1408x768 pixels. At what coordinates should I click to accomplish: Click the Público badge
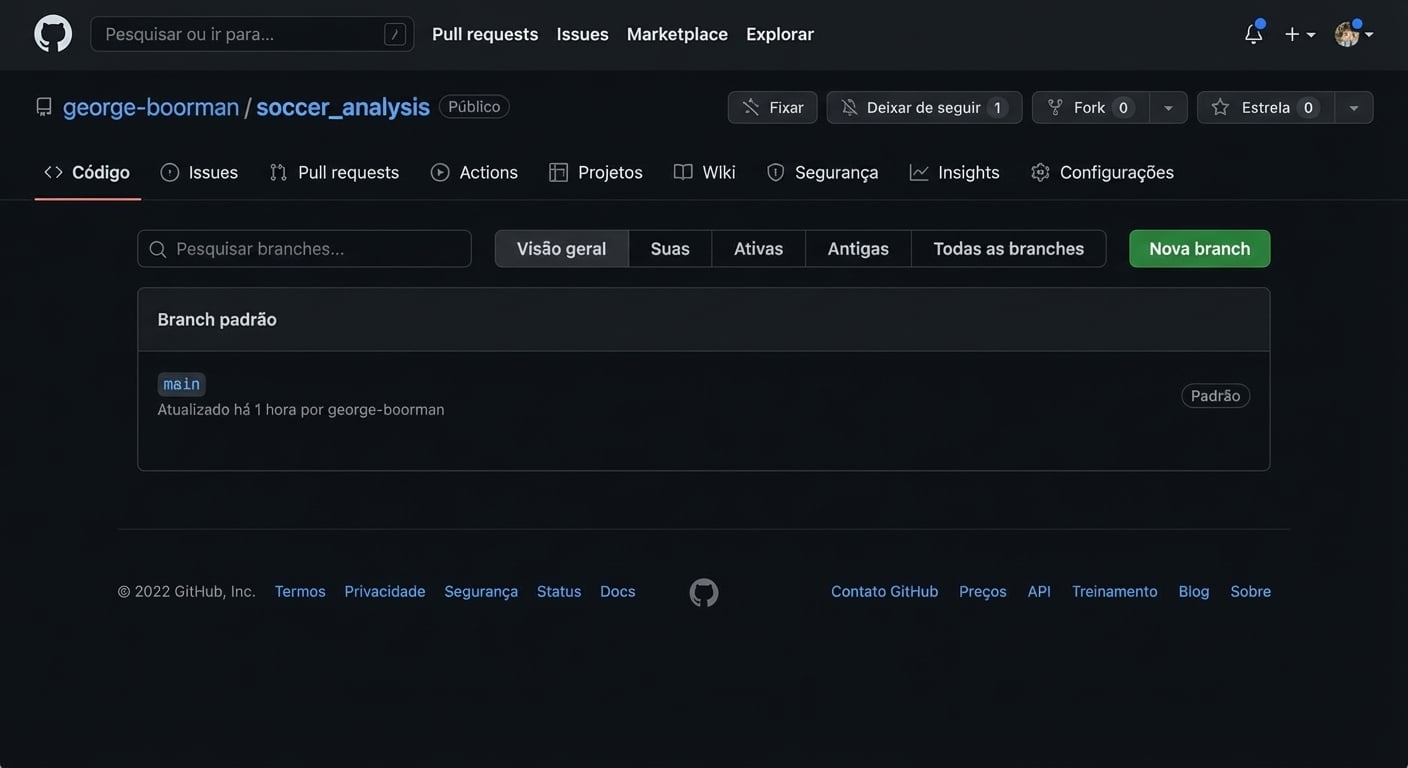pos(474,107)
